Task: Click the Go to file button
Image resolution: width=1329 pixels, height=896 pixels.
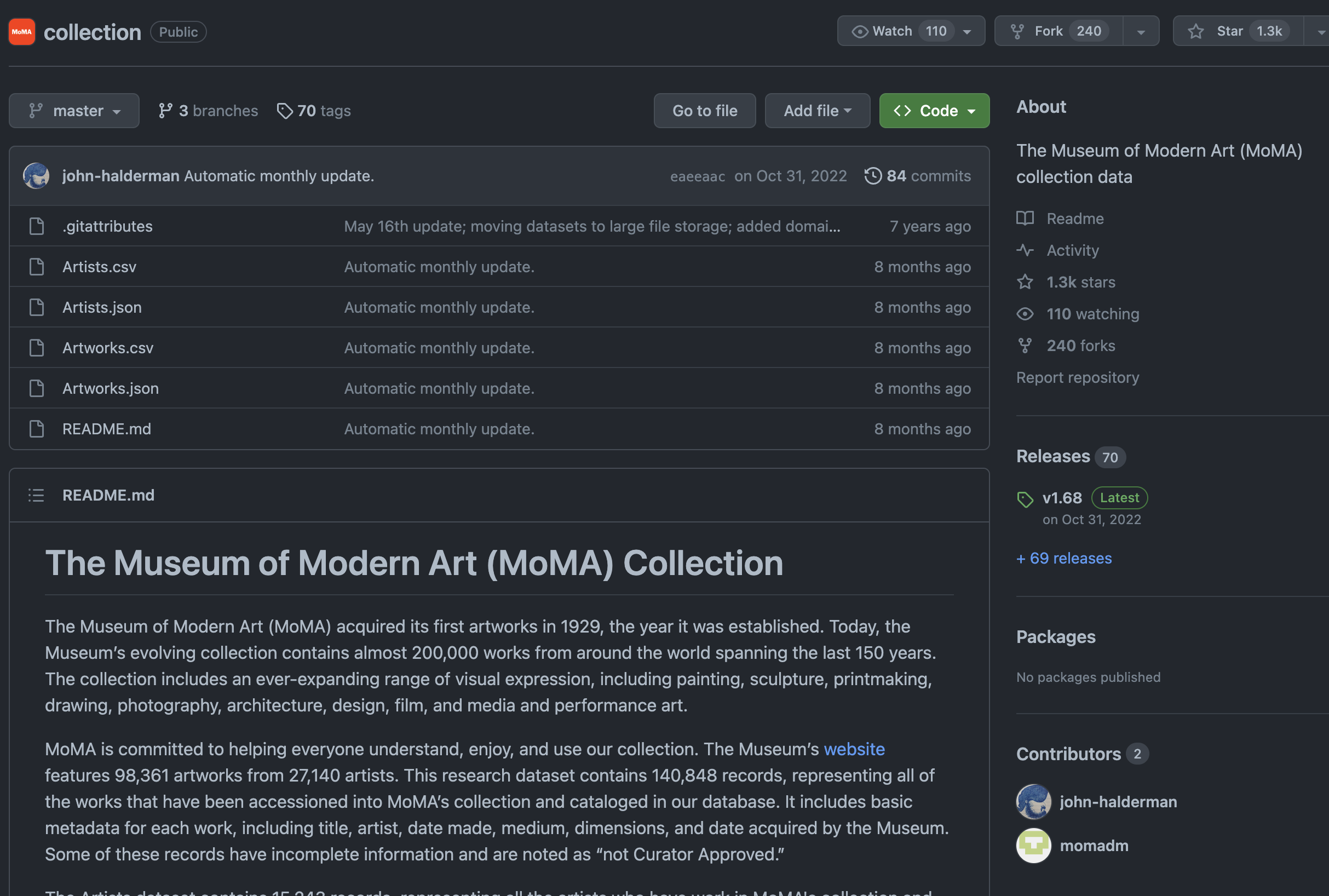Action: pos(705,110)
